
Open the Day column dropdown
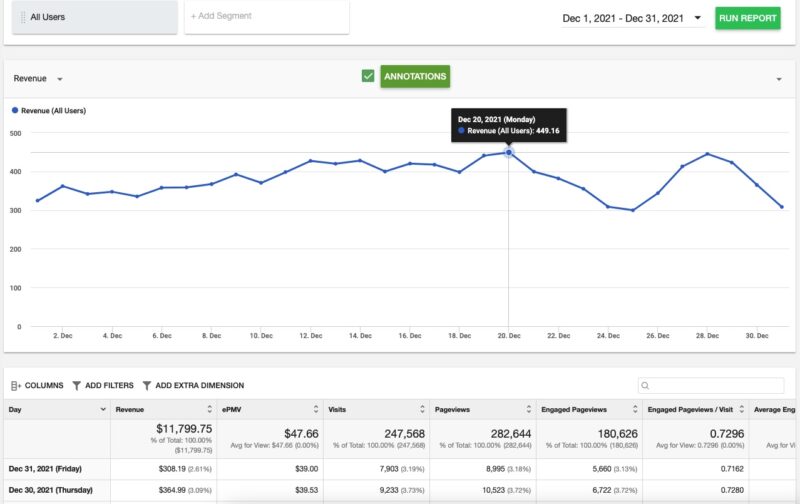point(102,409)
